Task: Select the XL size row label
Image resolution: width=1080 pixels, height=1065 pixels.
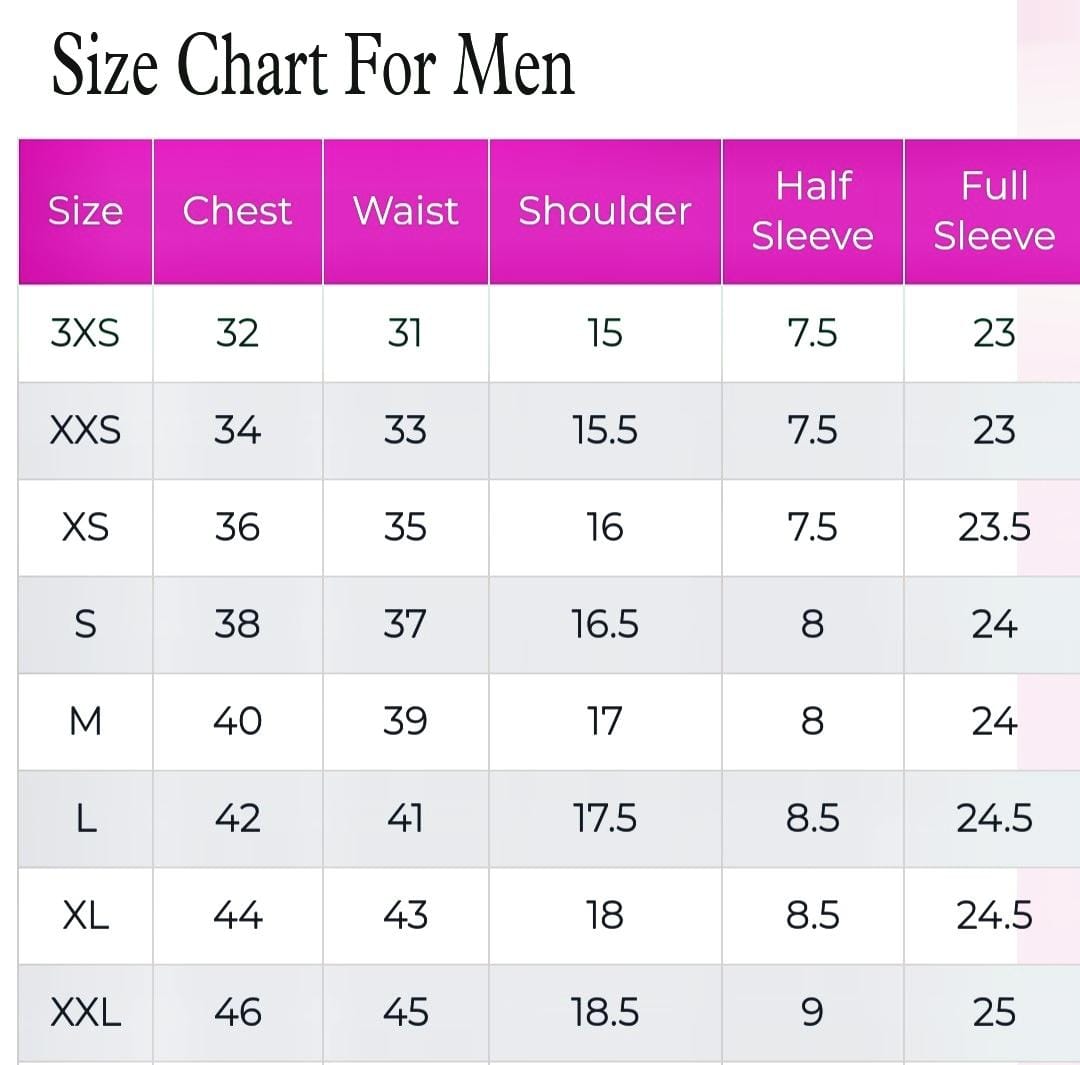Action: 85,915
